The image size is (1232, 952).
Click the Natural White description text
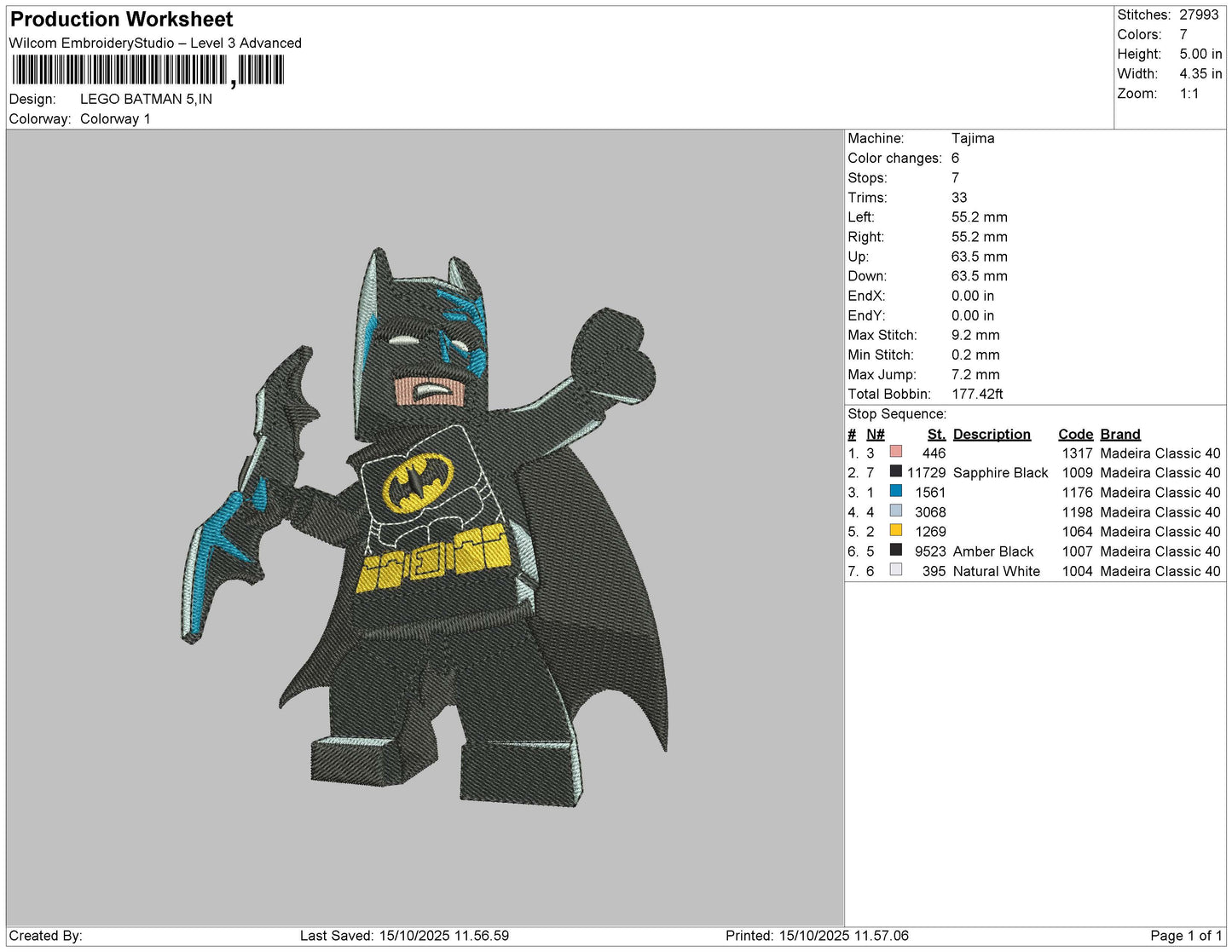point(996,571)
